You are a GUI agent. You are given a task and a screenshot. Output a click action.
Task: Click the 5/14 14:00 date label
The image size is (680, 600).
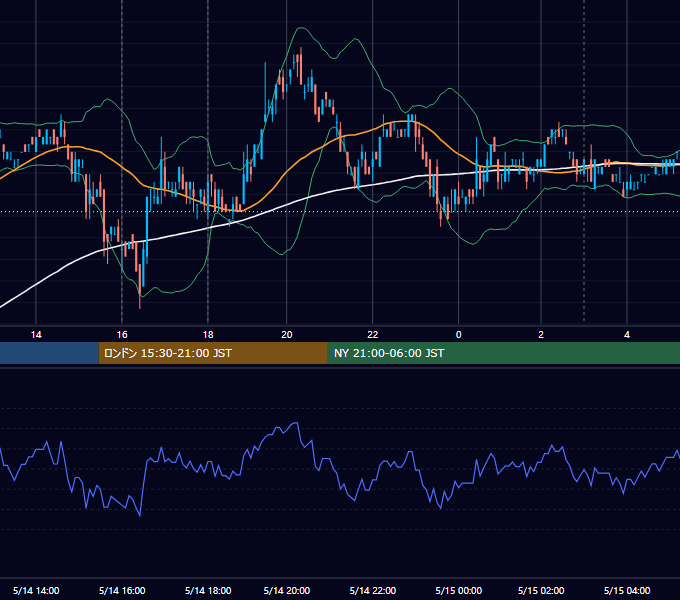(36, 590)
